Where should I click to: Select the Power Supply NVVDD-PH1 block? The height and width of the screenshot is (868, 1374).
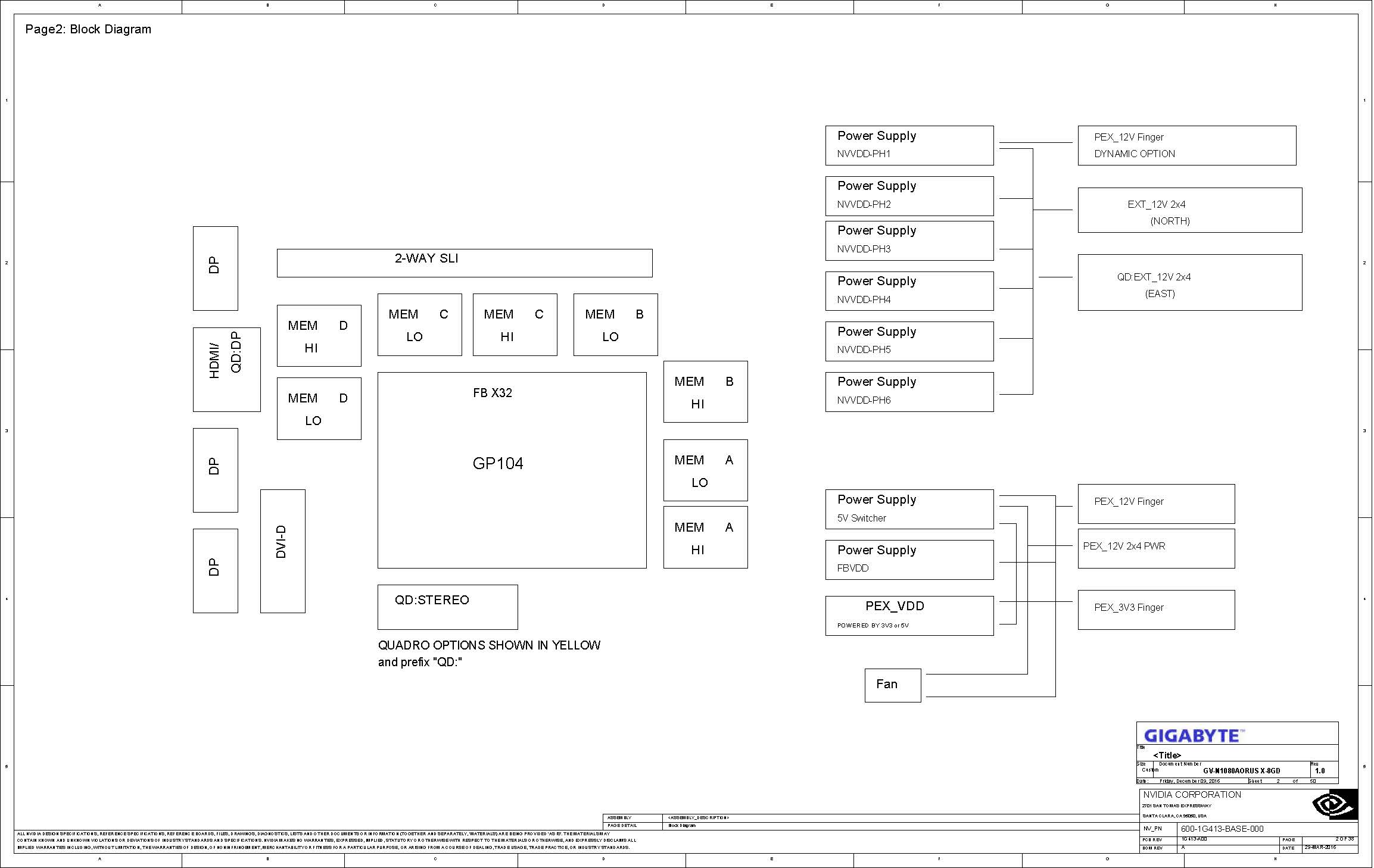[x=909, y=145]
